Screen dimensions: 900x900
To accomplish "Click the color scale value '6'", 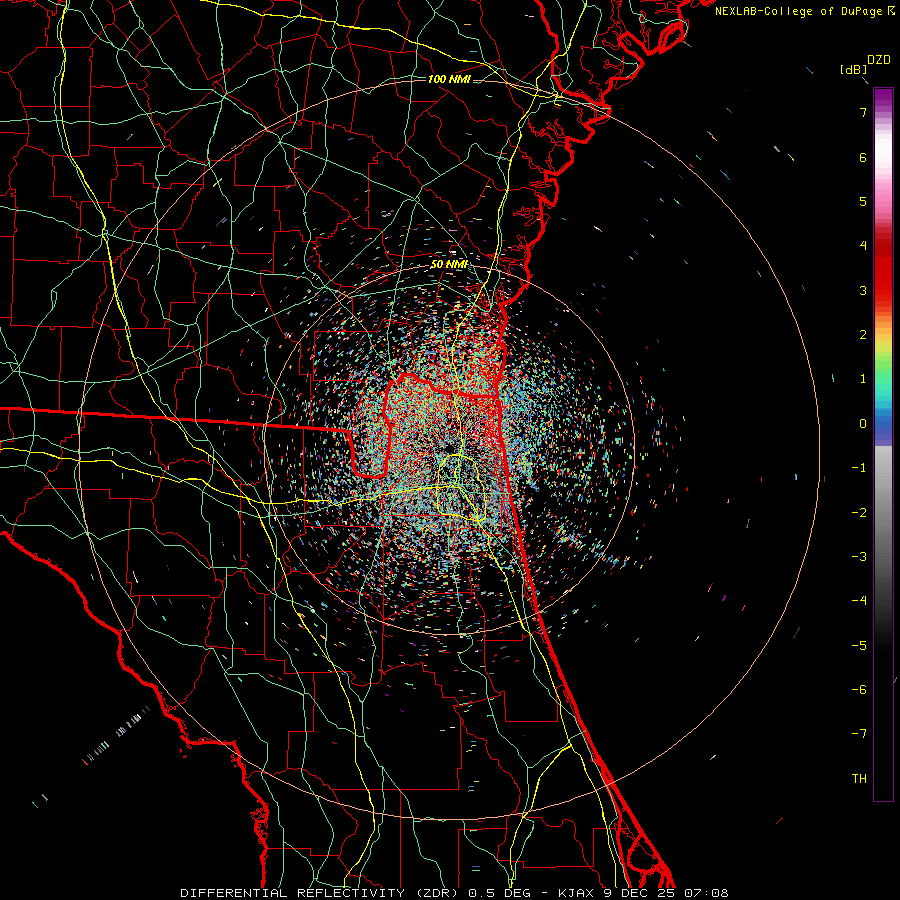I will (x=863, y=157).
